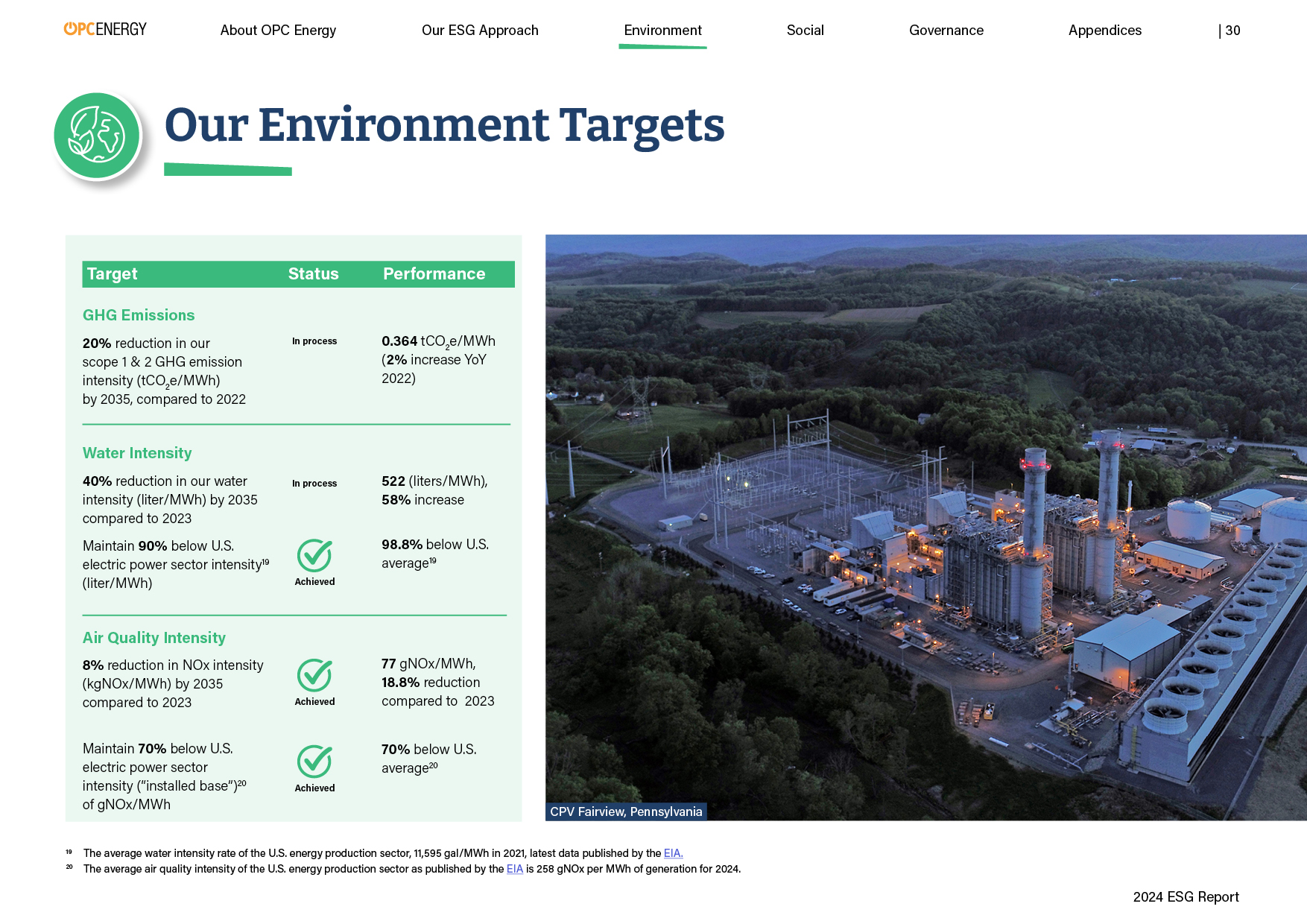Click the Achieved checkmark for 70% below U.S.
Image resolution: width=1307 pixels, height=924 pixels.
[x=314, y=762]
